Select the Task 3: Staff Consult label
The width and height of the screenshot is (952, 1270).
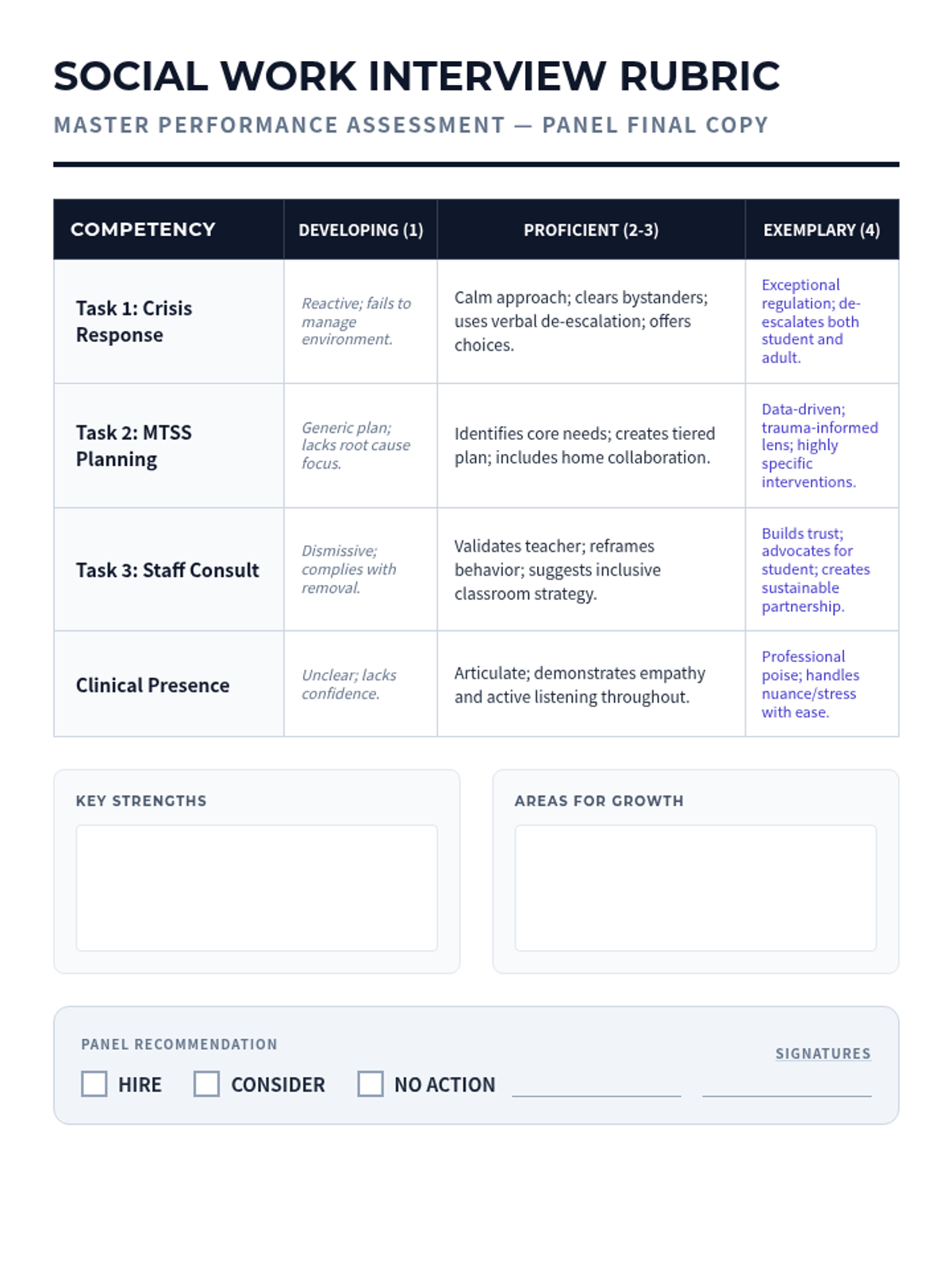click(x=167, y=570)
